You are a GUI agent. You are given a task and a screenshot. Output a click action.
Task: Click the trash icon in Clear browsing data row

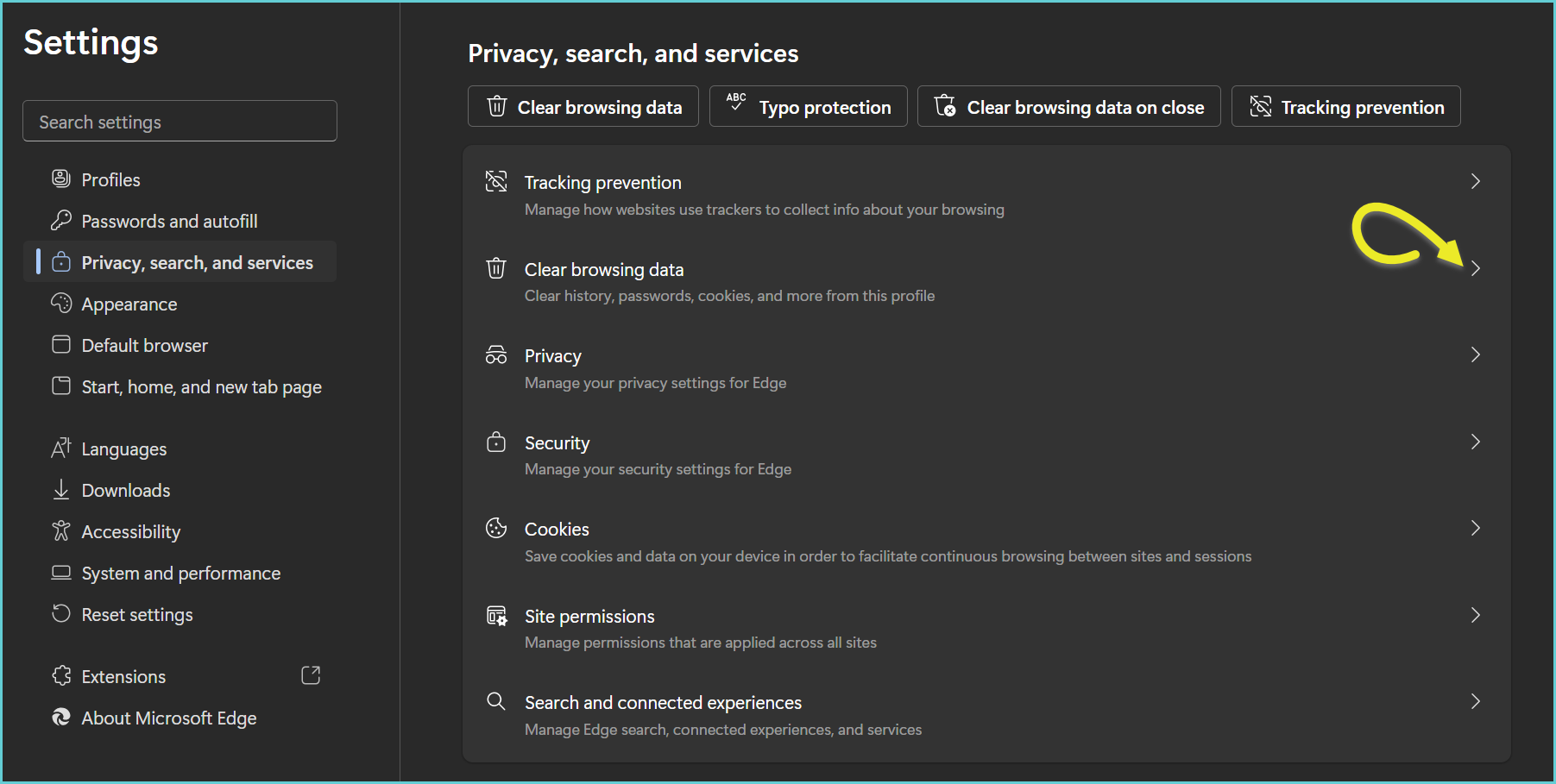point(496,268)
